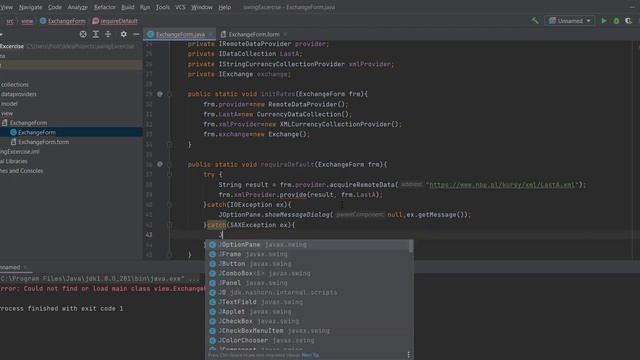
Task: Click the requireDefault breadcrumb
Action: (115, 21)
